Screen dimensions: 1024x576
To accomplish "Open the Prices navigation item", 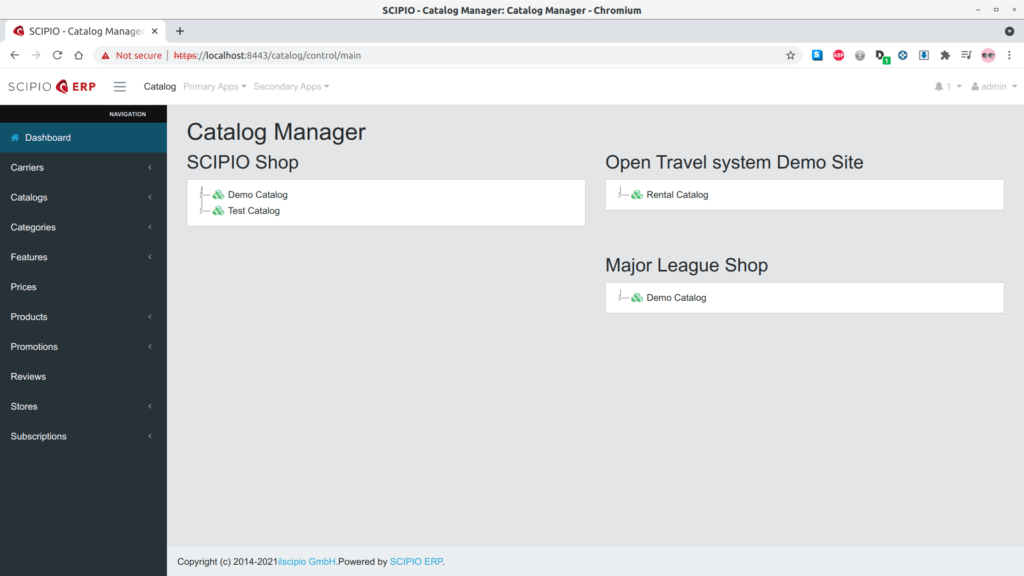I will pos(84,287).
